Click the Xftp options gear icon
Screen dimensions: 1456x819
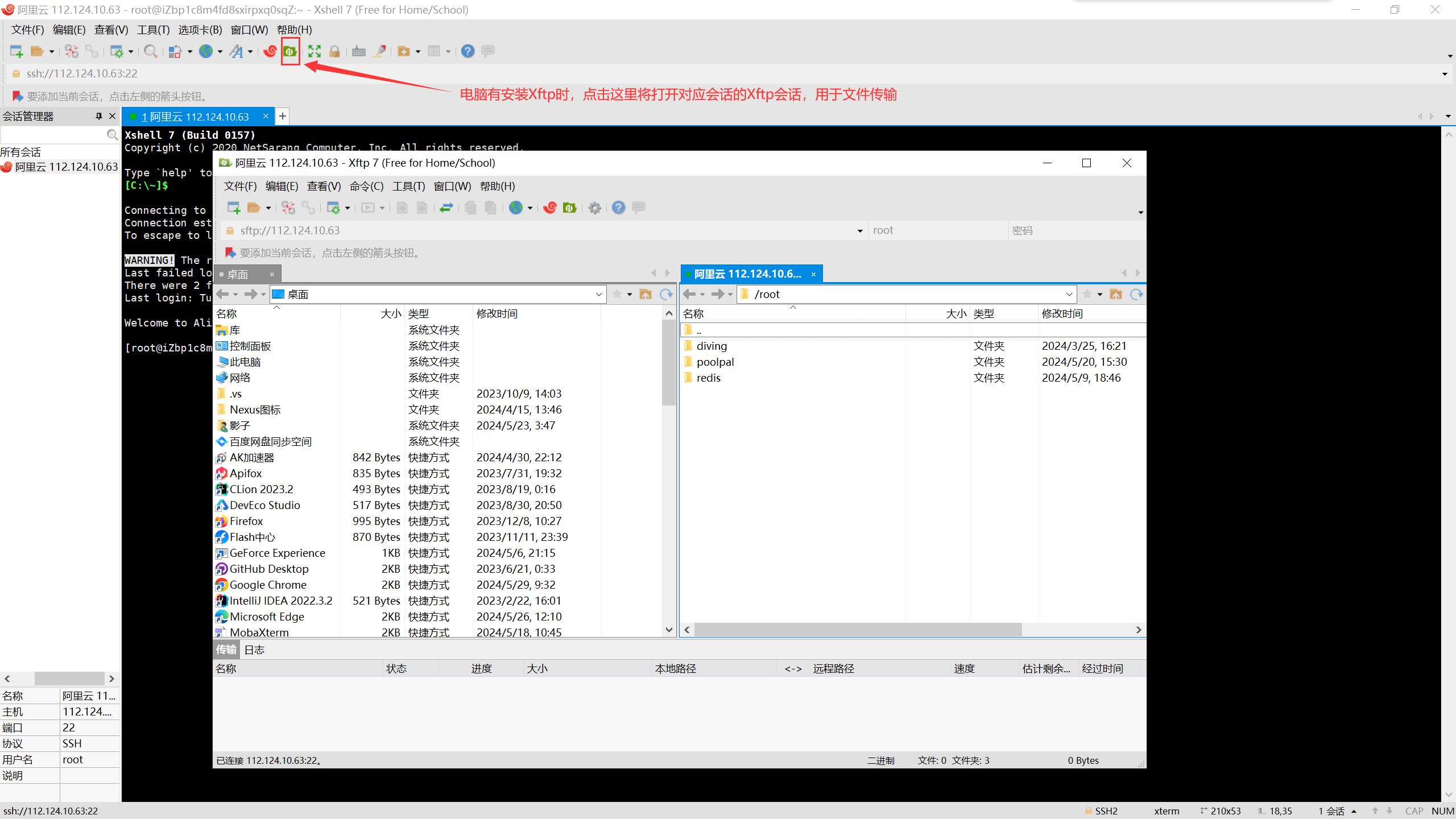pyautogui.click(x=595, y=208)
